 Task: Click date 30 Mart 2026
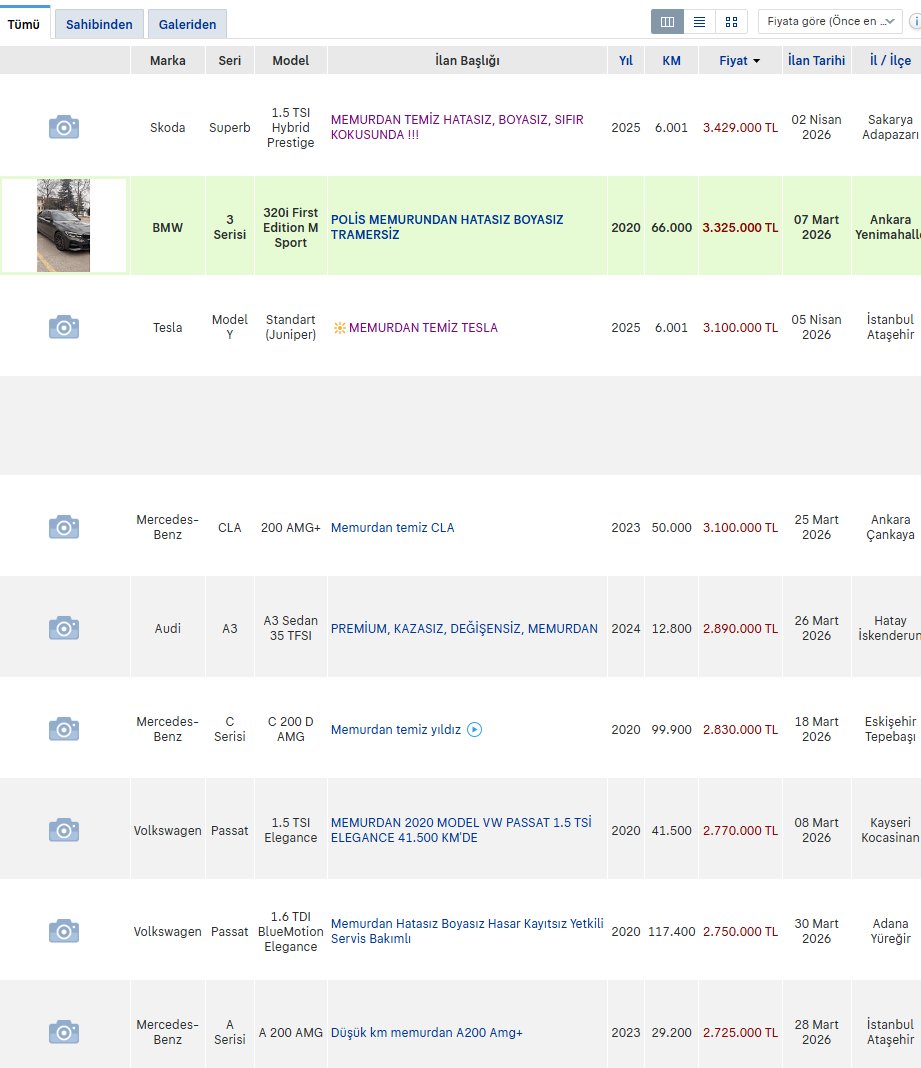816,931
